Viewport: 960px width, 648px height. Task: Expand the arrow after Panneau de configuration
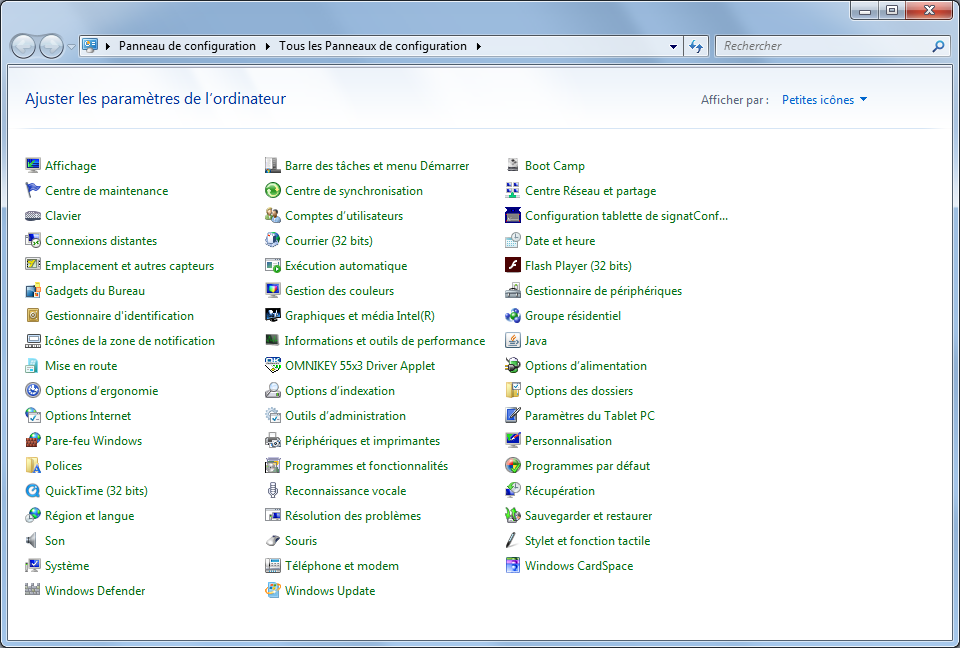coord(268,47)
